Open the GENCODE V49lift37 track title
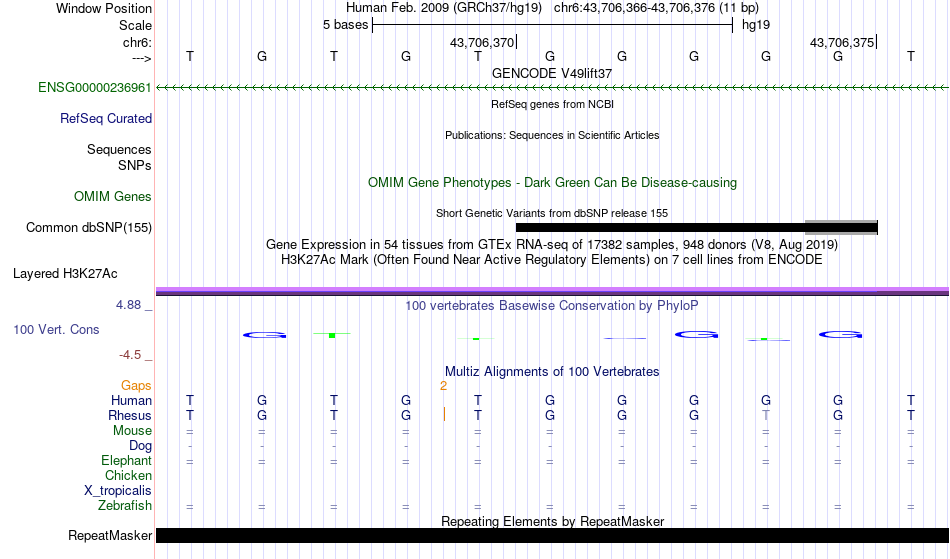The height and width of the screenshot is (559, 950). [552, 73]
